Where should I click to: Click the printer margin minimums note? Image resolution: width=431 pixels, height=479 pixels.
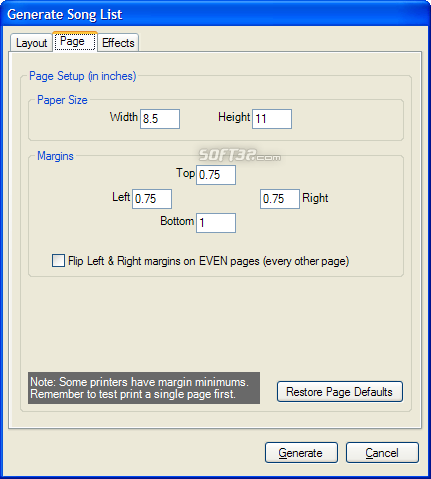[x=144, y=388]
